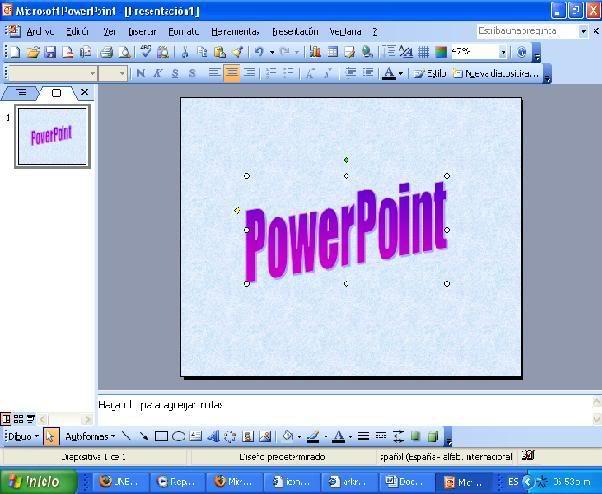Undo the last action

tap(260, 52)
